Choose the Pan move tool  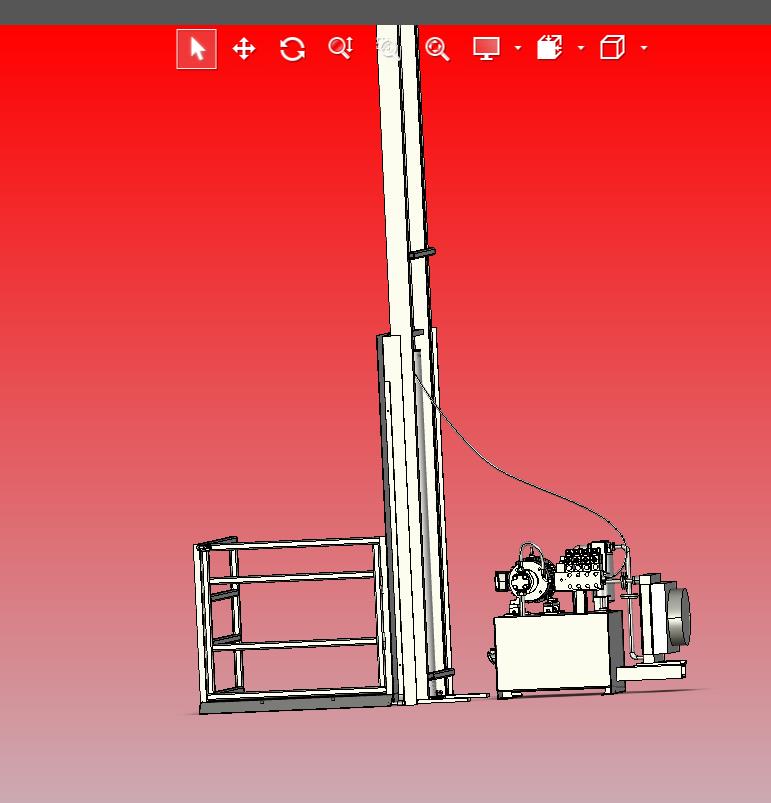click(x=244, y=49)
